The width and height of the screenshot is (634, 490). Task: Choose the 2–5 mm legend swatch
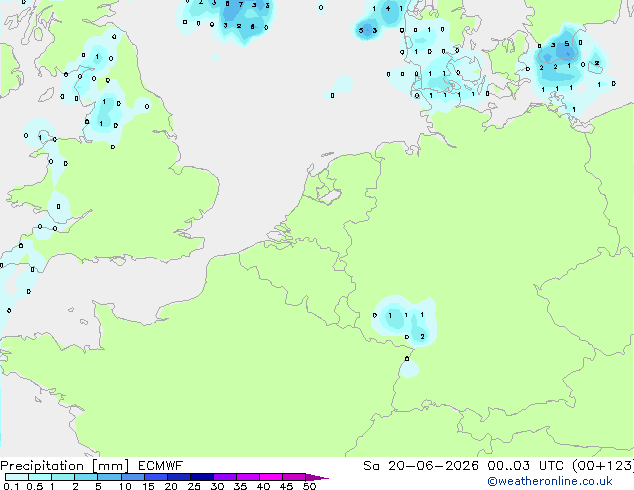[x=86, y=477]
